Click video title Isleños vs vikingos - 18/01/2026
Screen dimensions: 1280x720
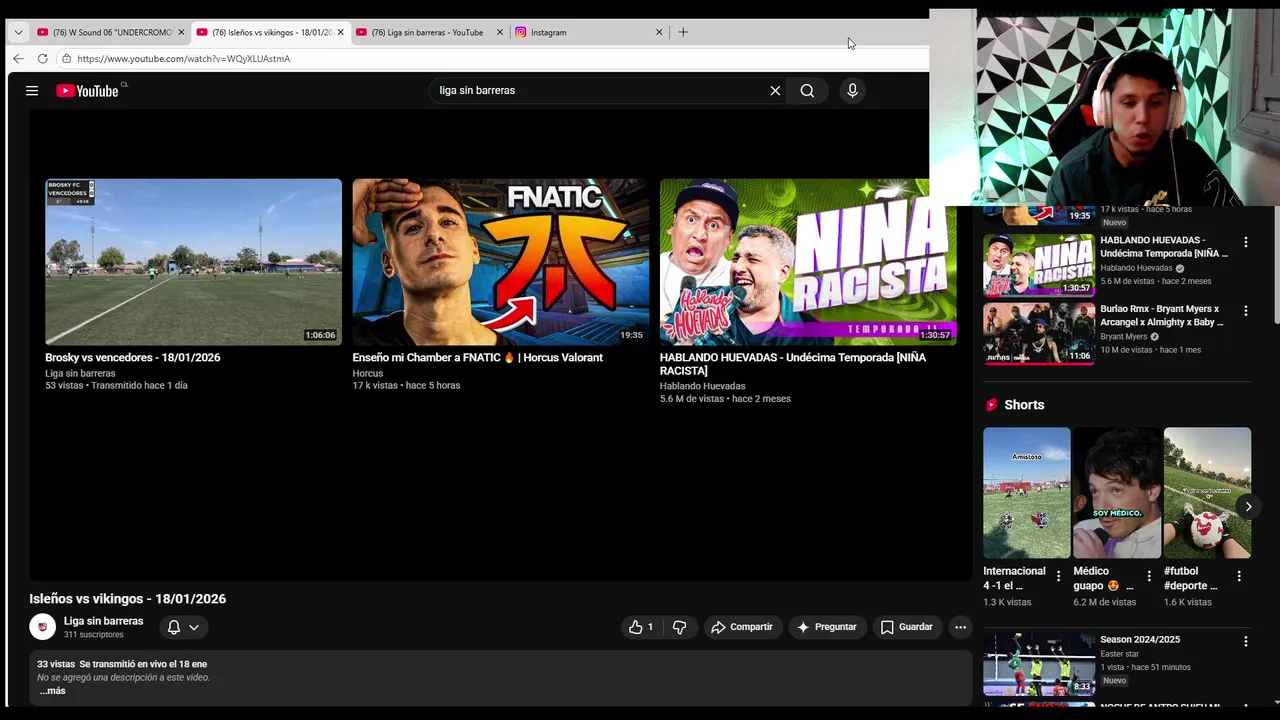point(128,599)
